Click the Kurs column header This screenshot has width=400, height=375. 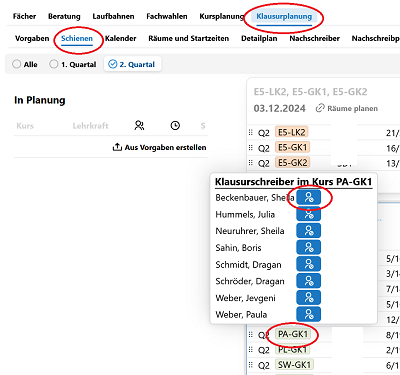coord(25,126)
